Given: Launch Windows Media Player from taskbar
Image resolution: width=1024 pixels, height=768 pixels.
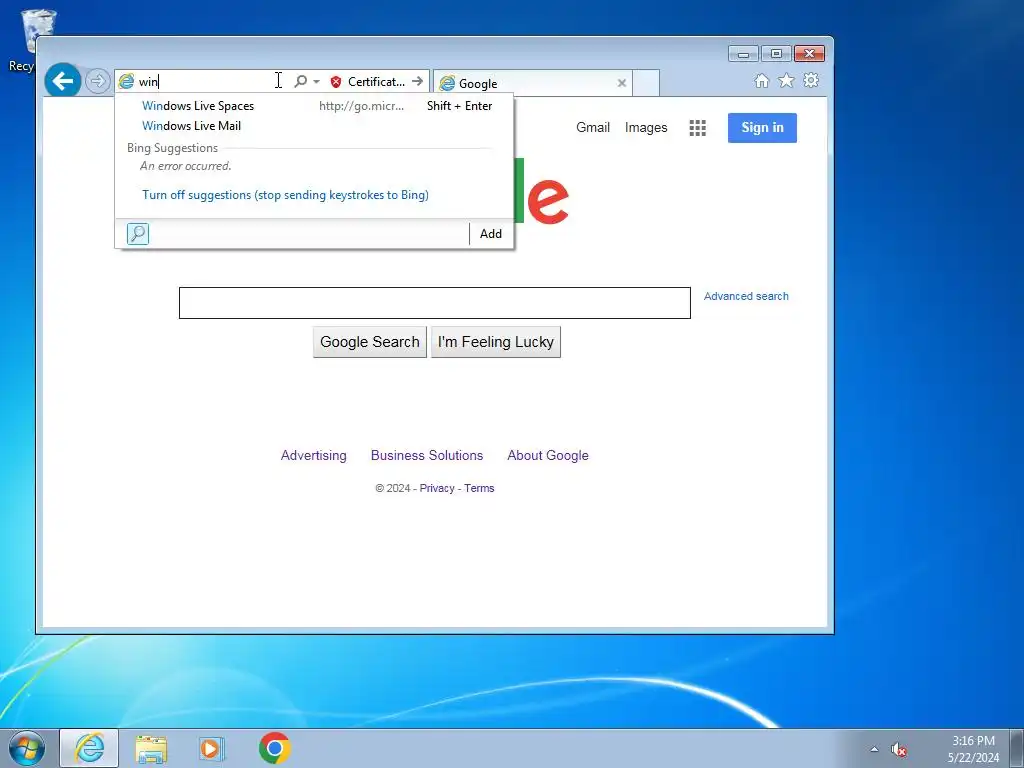Looking at the screenshot, I should pyautogui.click(x=211, y=748).
